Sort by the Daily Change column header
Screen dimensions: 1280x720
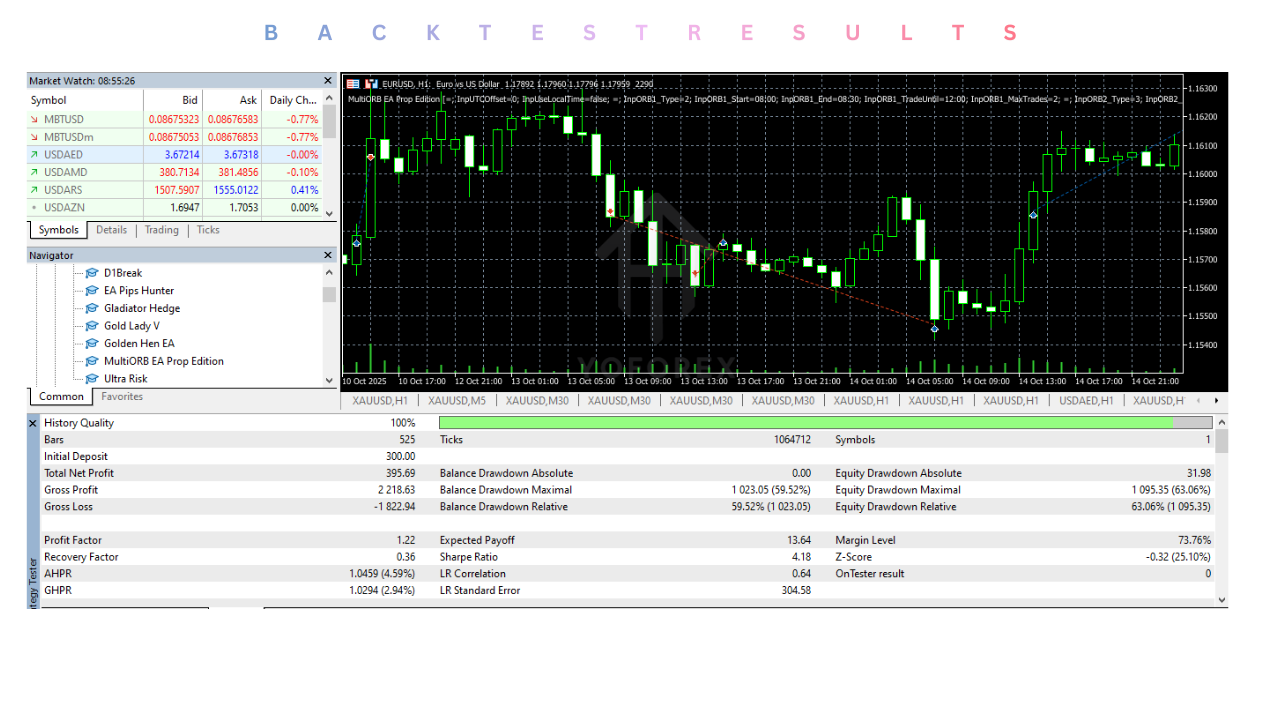[x=292, y=100]
